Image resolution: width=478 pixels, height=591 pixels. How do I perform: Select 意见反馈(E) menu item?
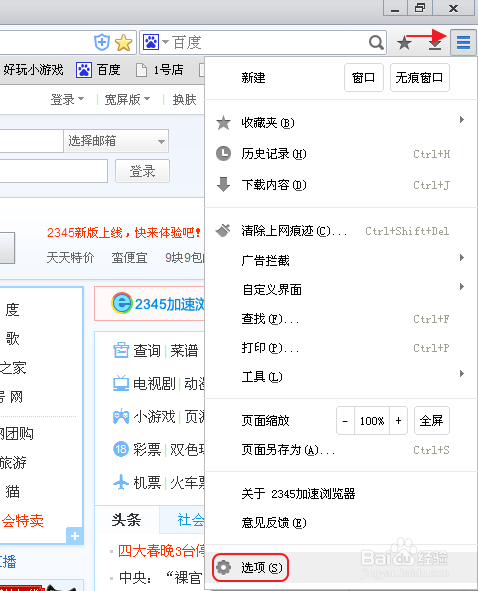(341, 522)
